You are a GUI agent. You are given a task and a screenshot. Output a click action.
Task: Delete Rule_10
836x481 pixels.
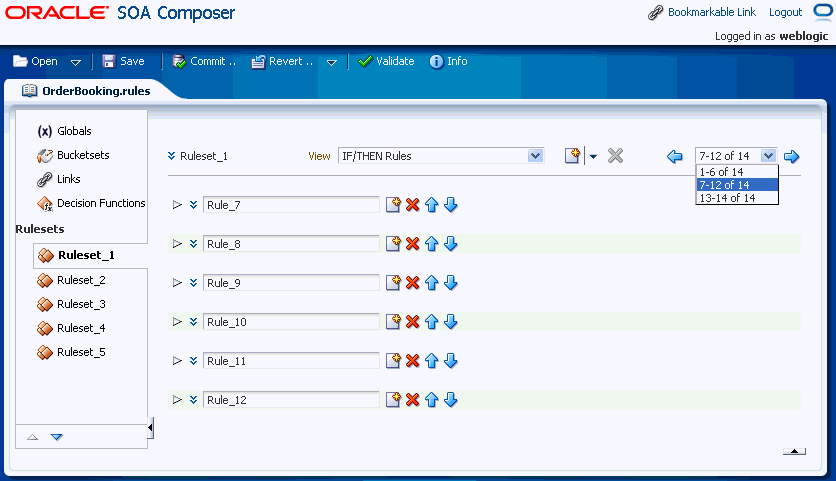pos(413,322)
